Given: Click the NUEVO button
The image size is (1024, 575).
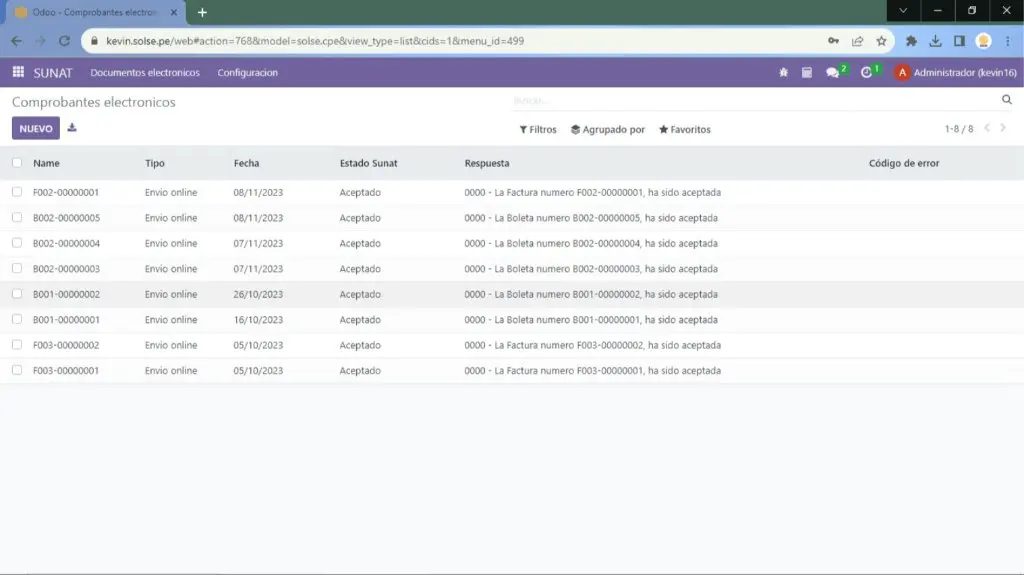Looking at the screenshot, I should 36,129.
